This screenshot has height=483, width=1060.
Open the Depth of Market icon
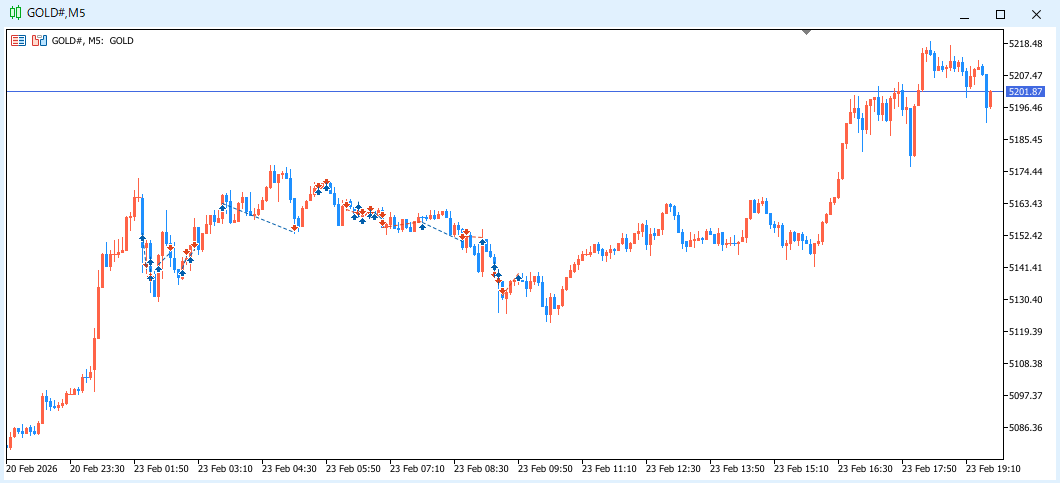pos(39,41)
